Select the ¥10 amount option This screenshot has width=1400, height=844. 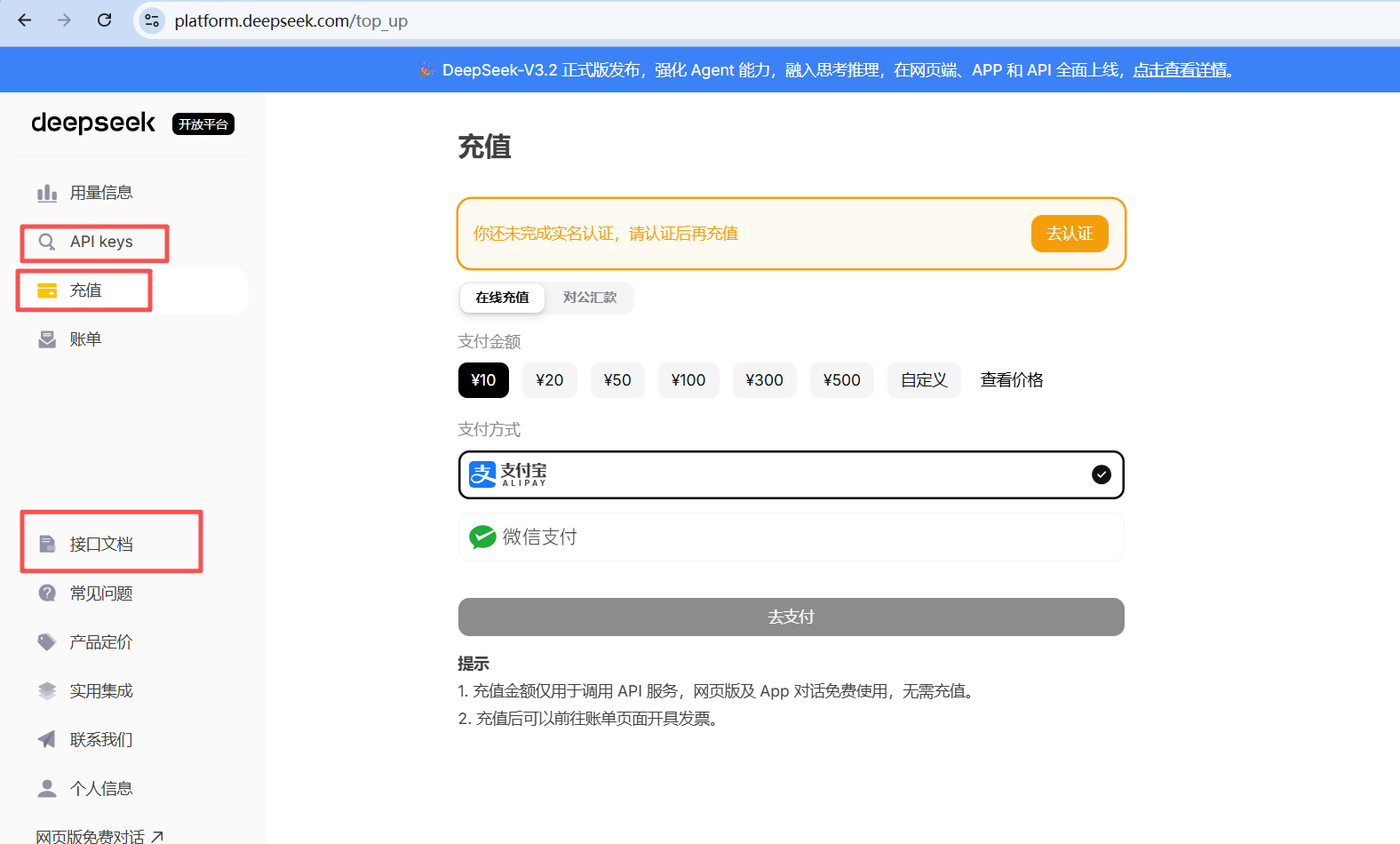pyautogui.click(x=483, y=380)
